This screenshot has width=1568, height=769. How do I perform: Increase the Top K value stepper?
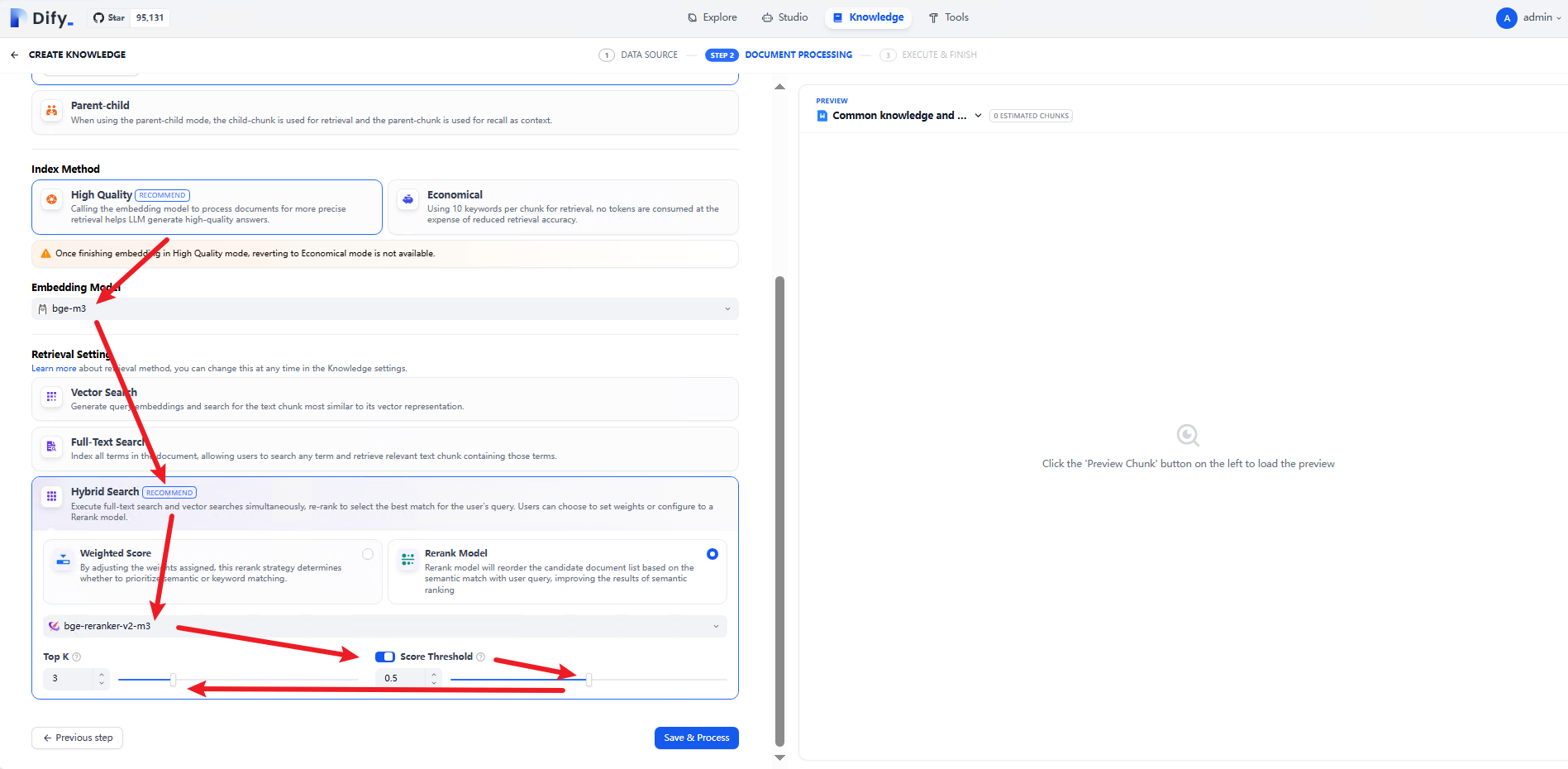102,674
